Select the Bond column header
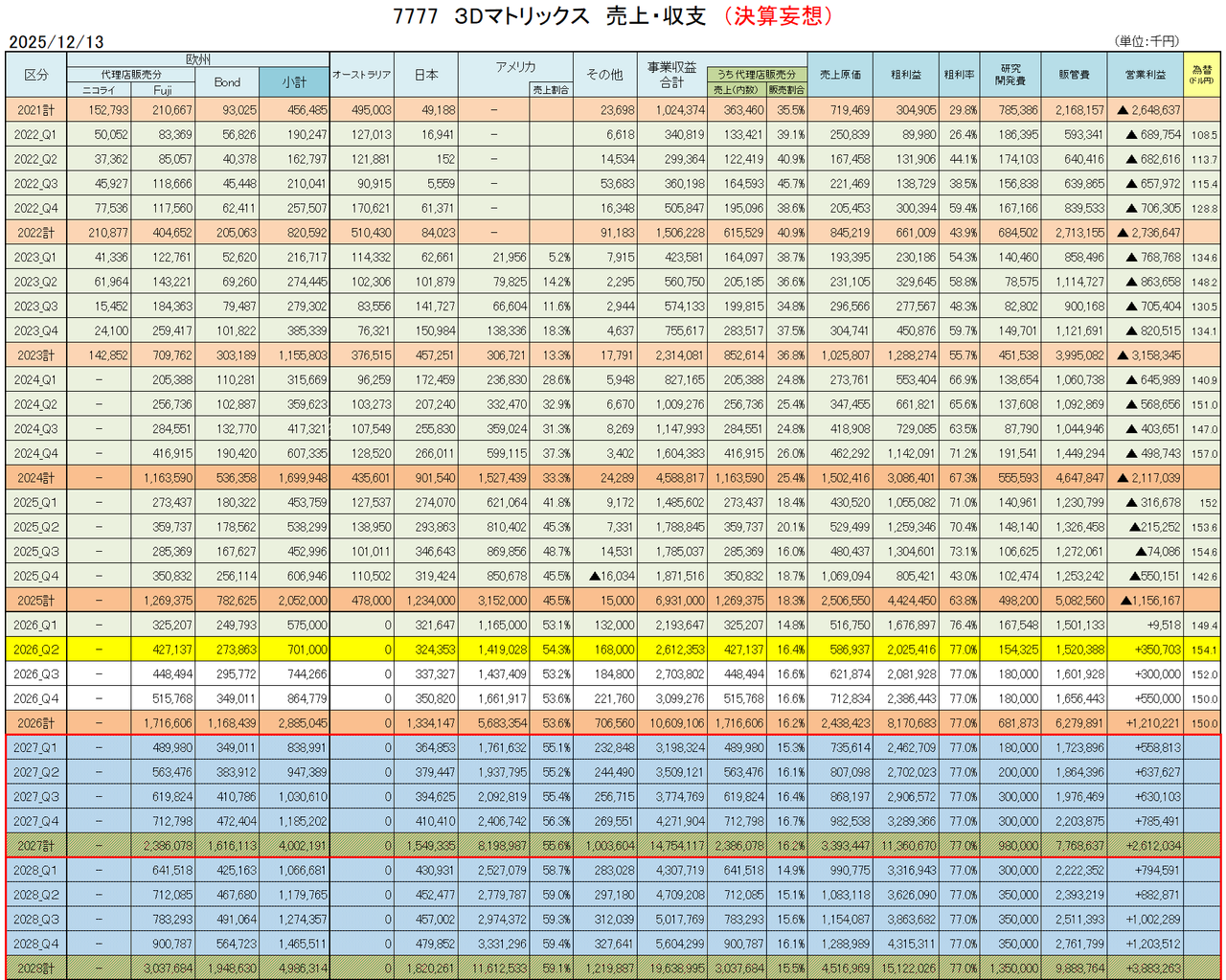Viewport: 1226px width, 980px height. [x=227, y=82]
